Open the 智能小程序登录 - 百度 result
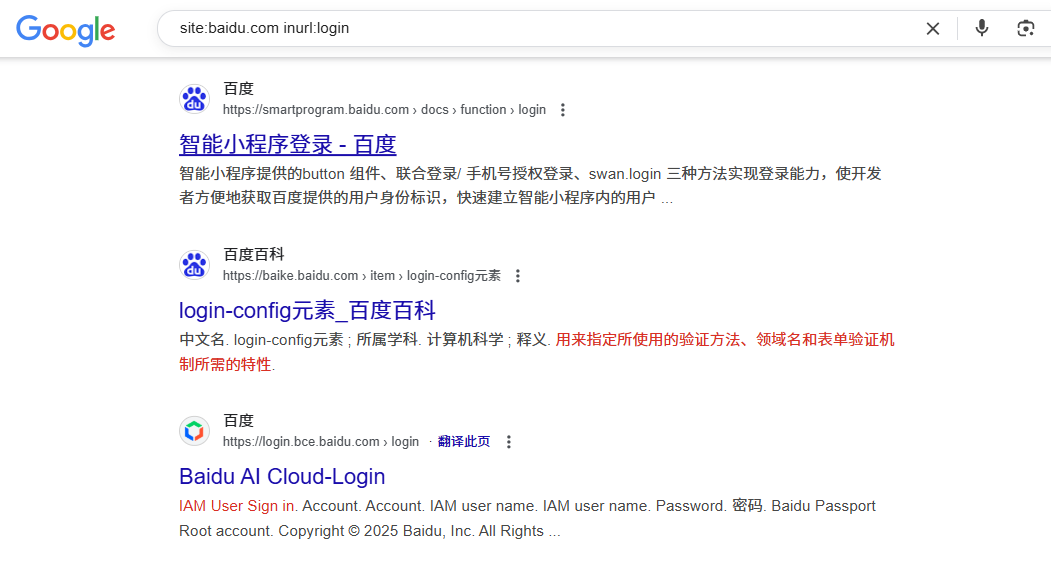 (x=288, y=145)
